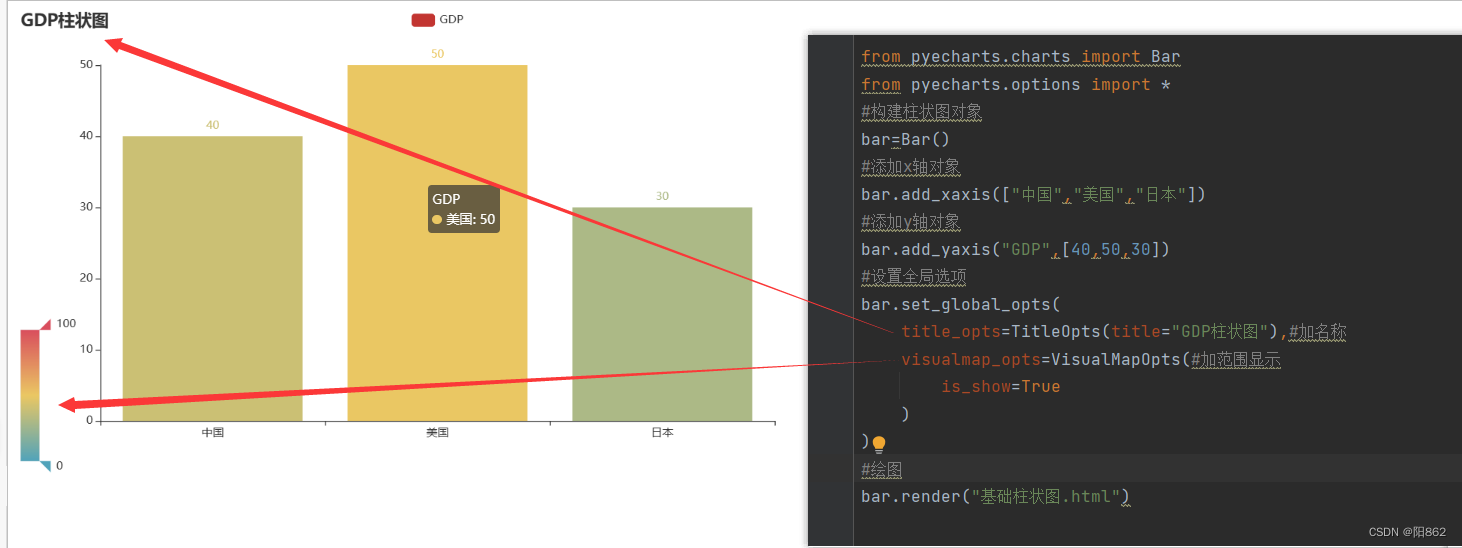Click the code line bar=Bar()
Viewport: 1462px width, 548px height.
(x=906, y=140)
